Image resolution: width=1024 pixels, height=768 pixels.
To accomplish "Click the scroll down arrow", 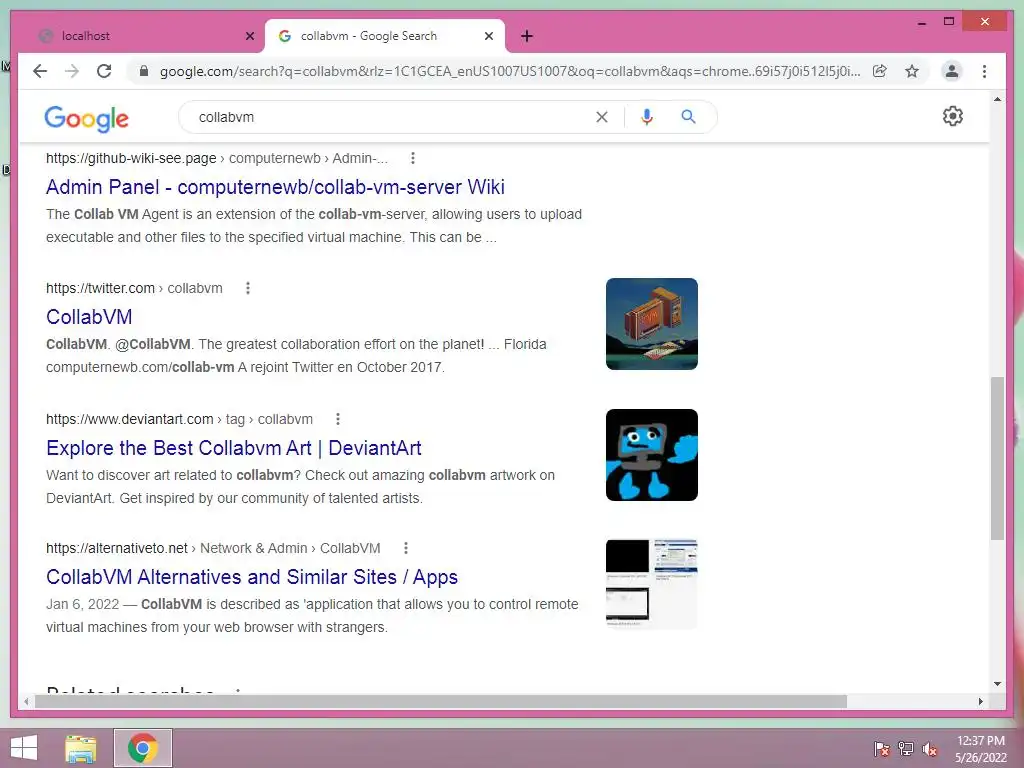I will (x=997, y=684).
